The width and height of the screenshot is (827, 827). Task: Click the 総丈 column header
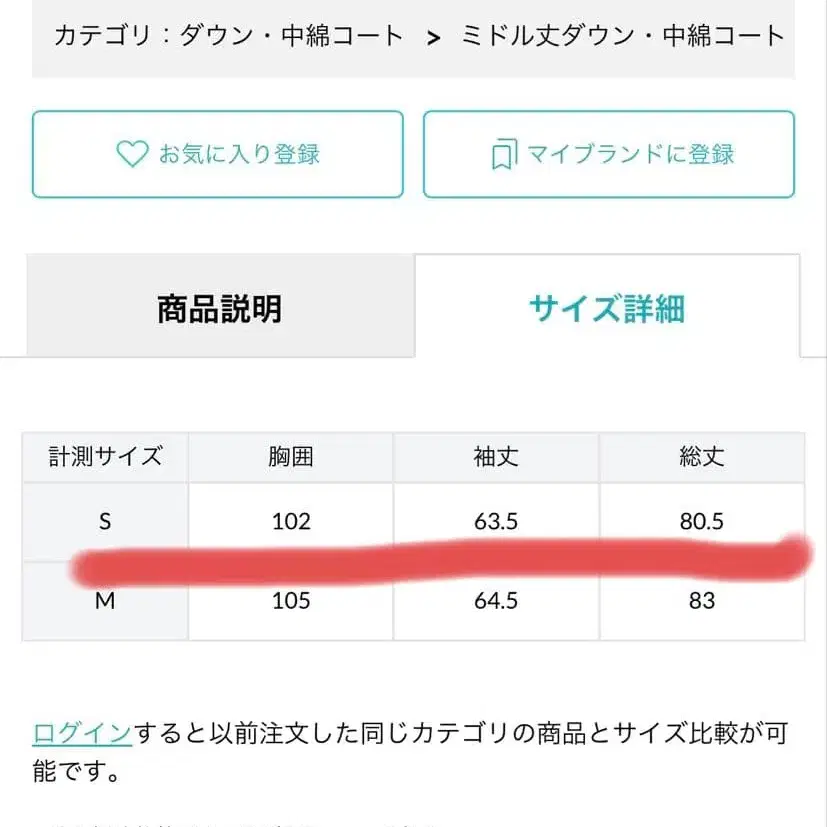703,457
